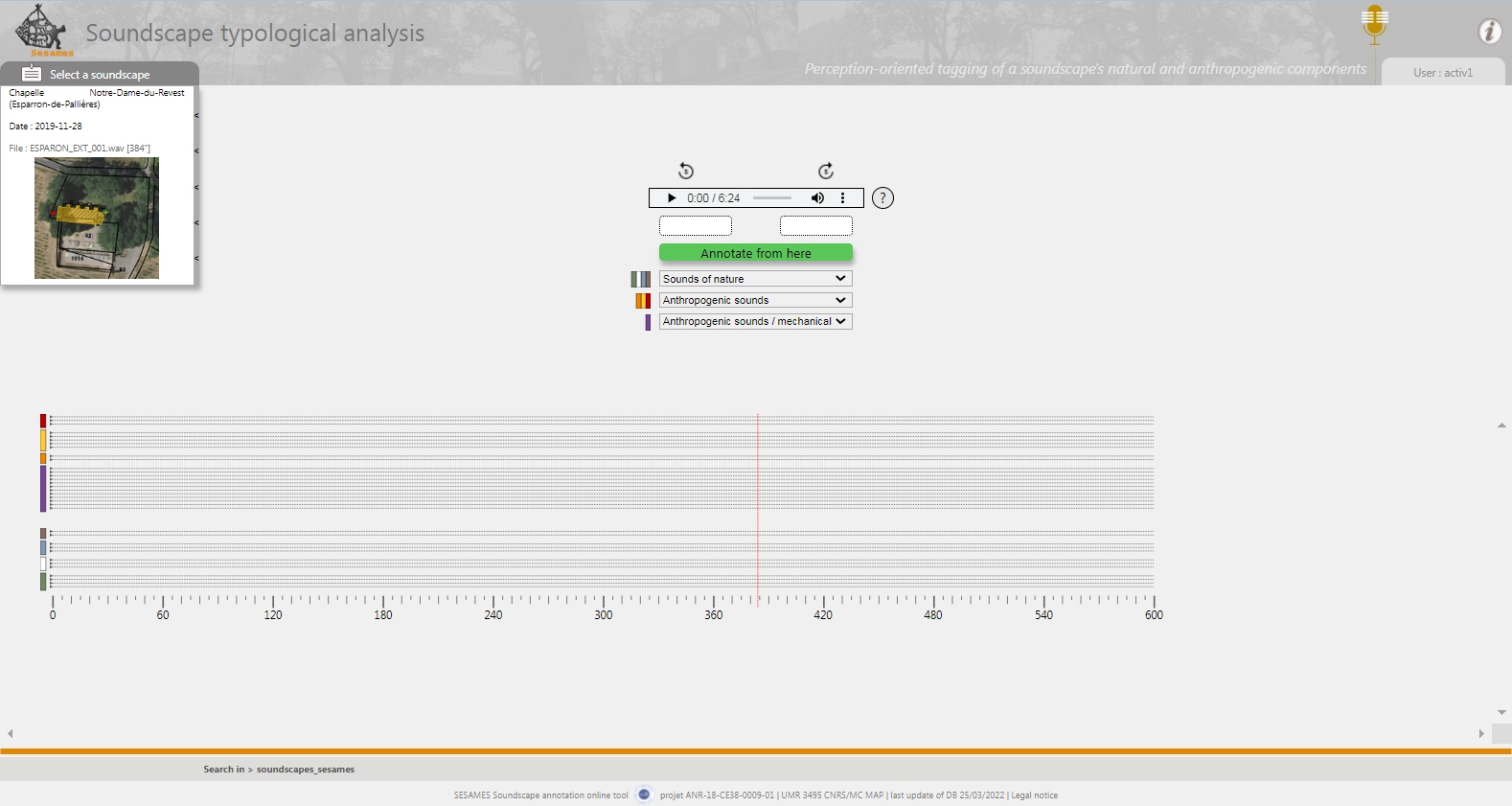Click the horizontal scrollbar left arrow
The height and width of the screenshot is (806, 1512).
point(10,733)
